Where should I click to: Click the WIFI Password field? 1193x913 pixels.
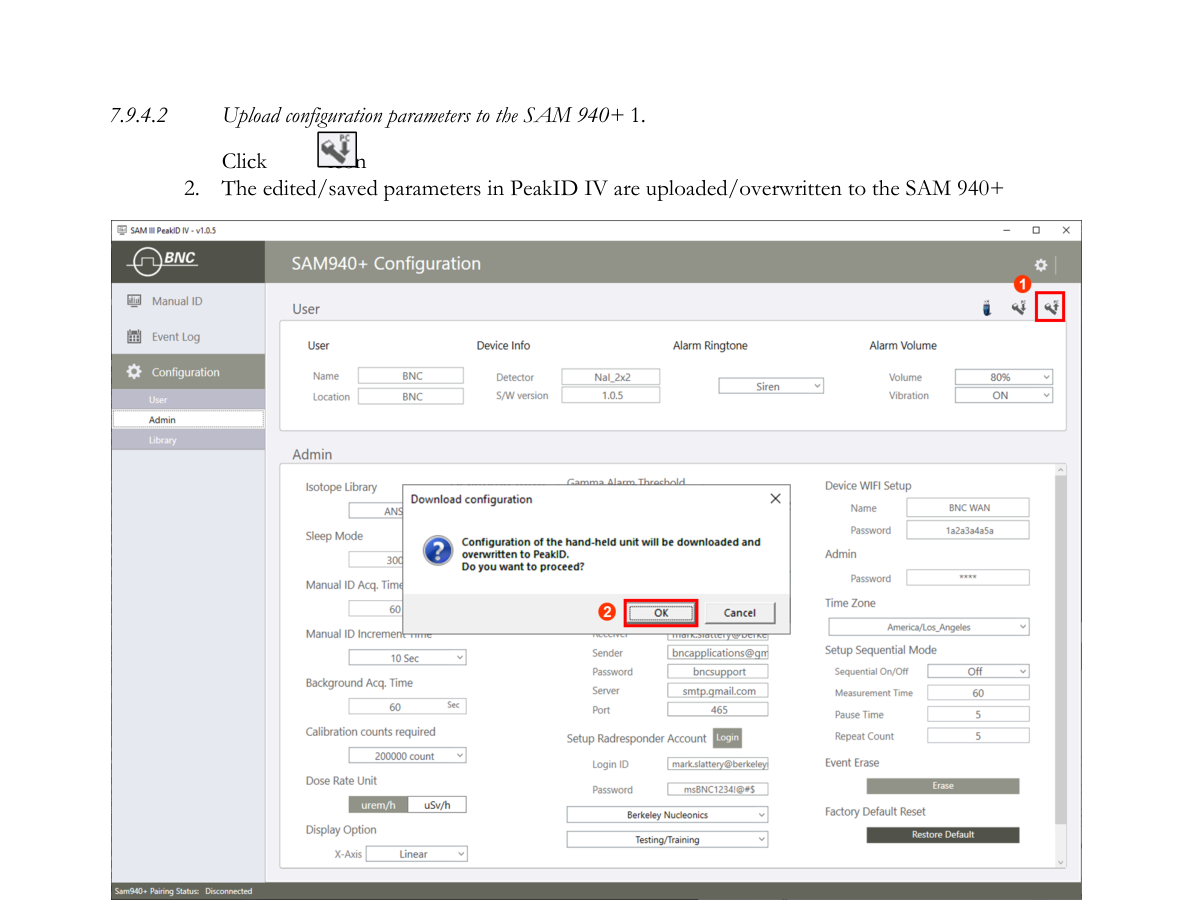point(968,530)
